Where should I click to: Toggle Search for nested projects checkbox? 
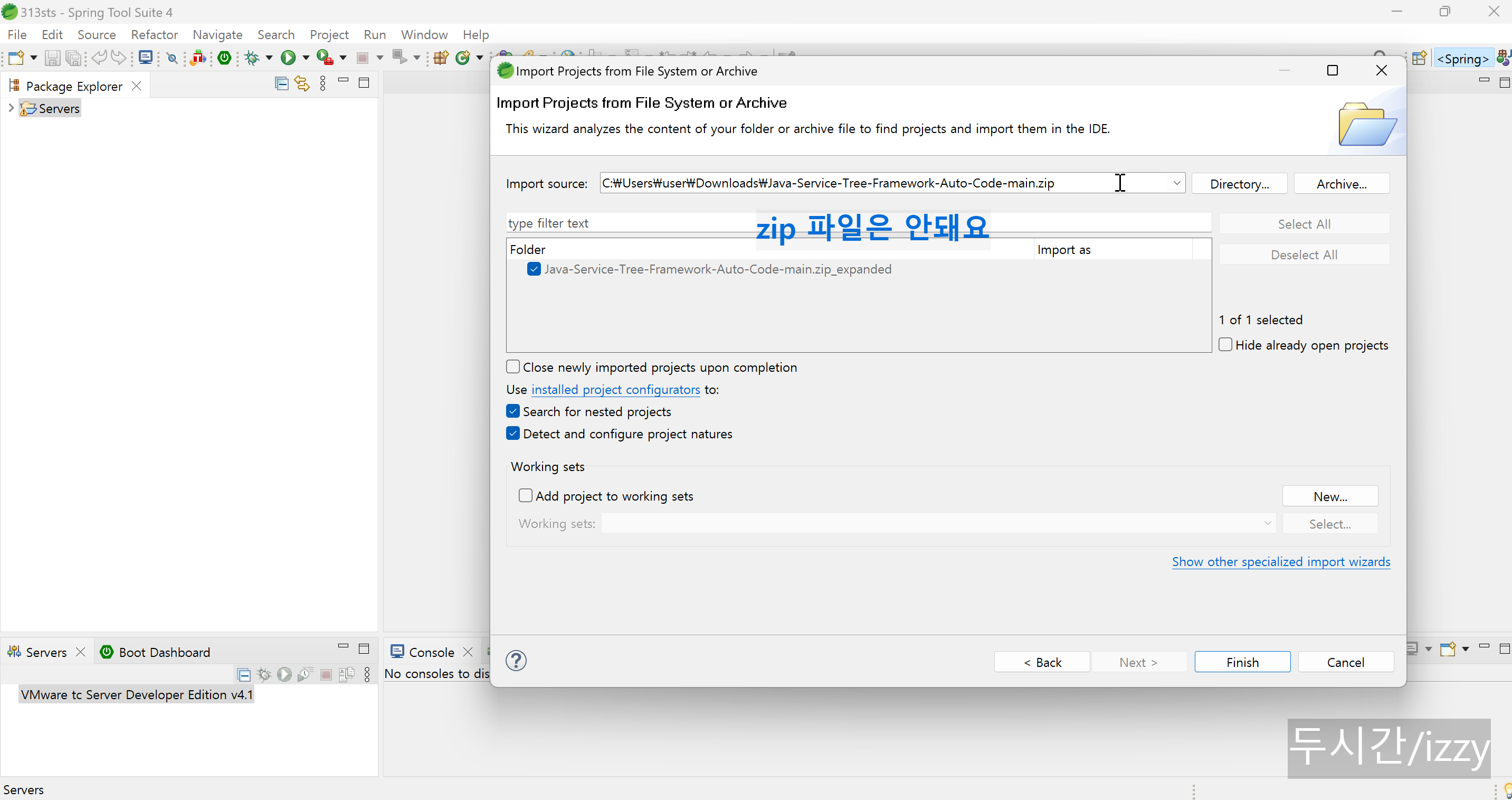pyautogui.click(x=512, y=411)
